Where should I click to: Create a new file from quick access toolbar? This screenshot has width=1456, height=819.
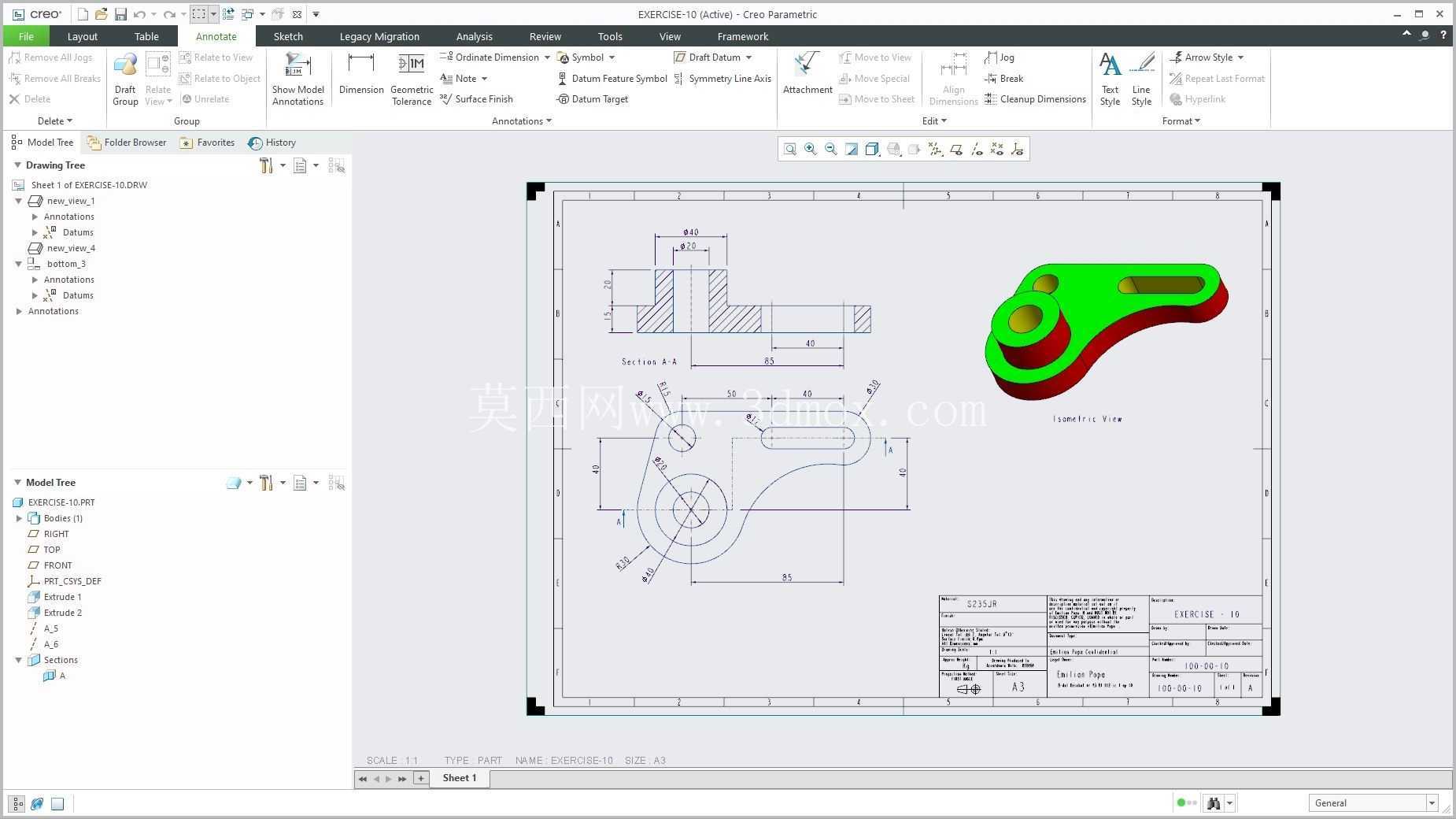83,14
